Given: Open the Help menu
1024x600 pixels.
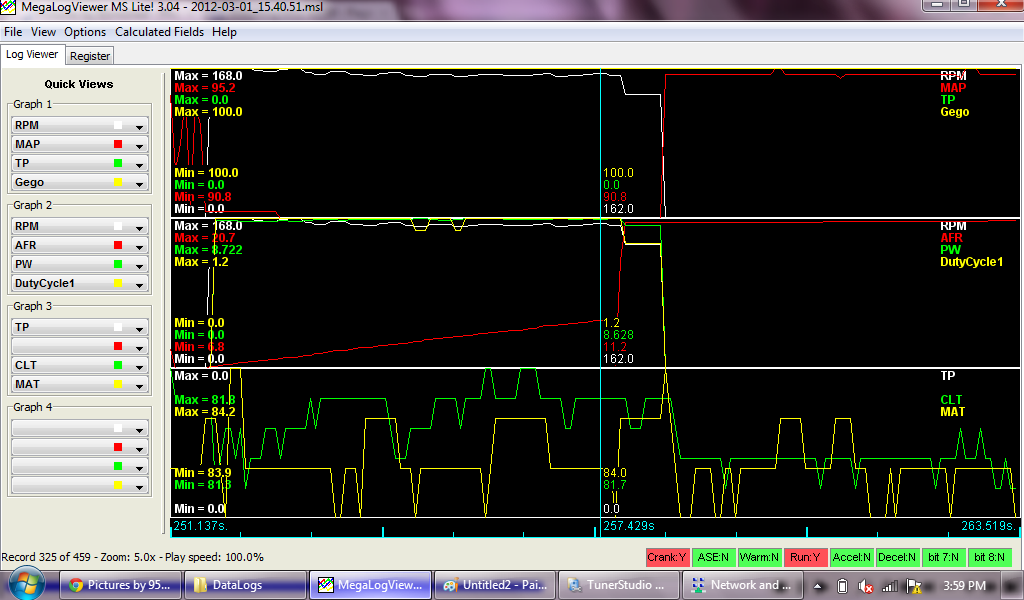Looking at the screenshot, I should [x=224, y=32].
